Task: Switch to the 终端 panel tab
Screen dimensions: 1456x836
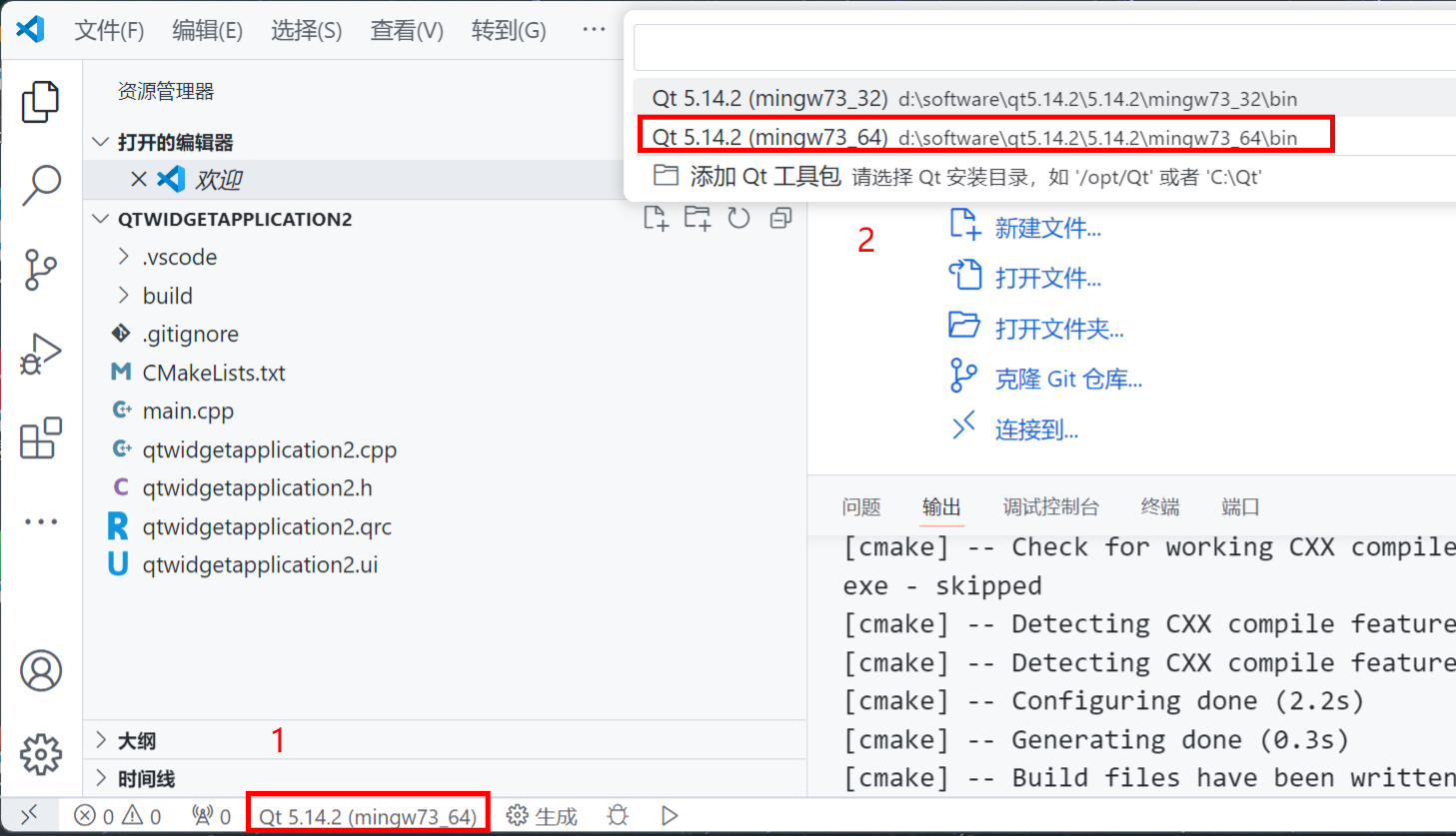Action: (1160, 507)
